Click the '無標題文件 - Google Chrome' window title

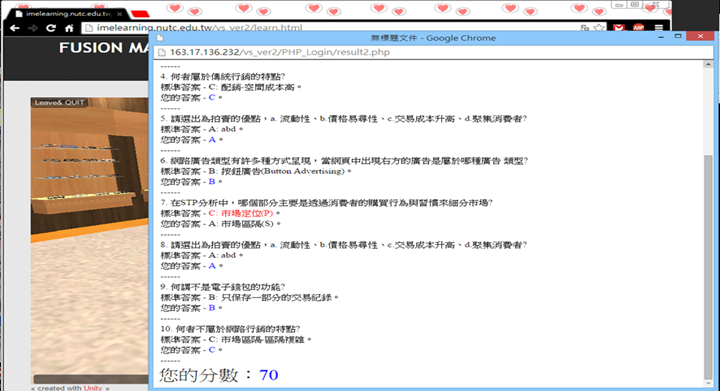433,38
